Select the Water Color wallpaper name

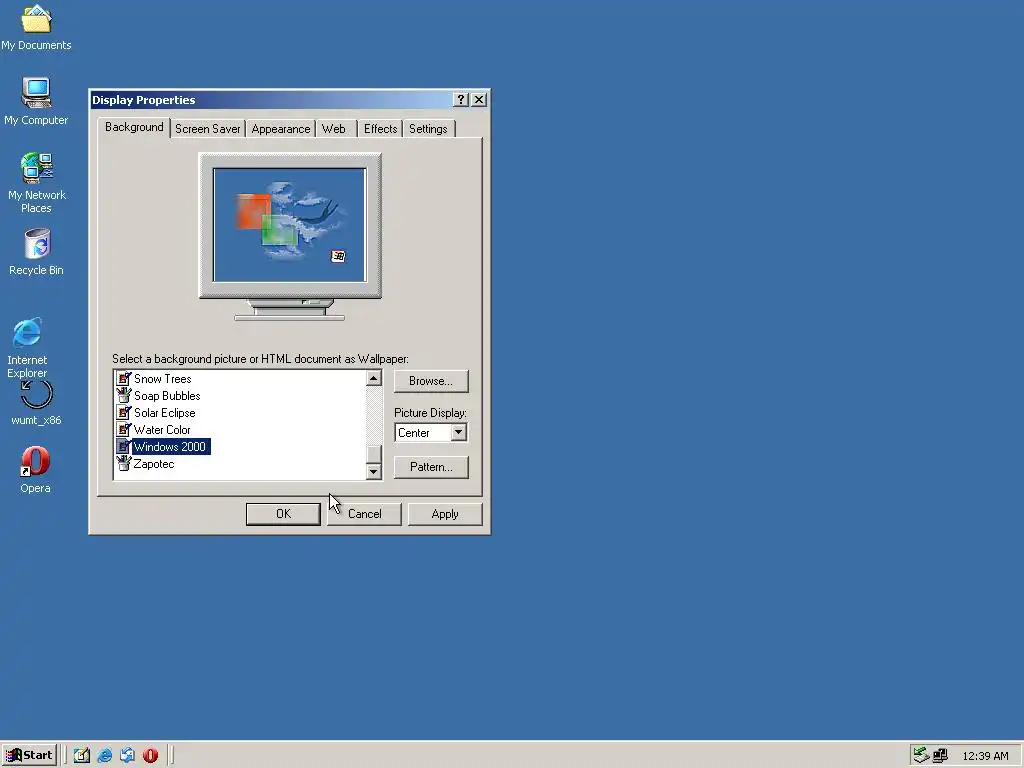(x=162, y=430)
